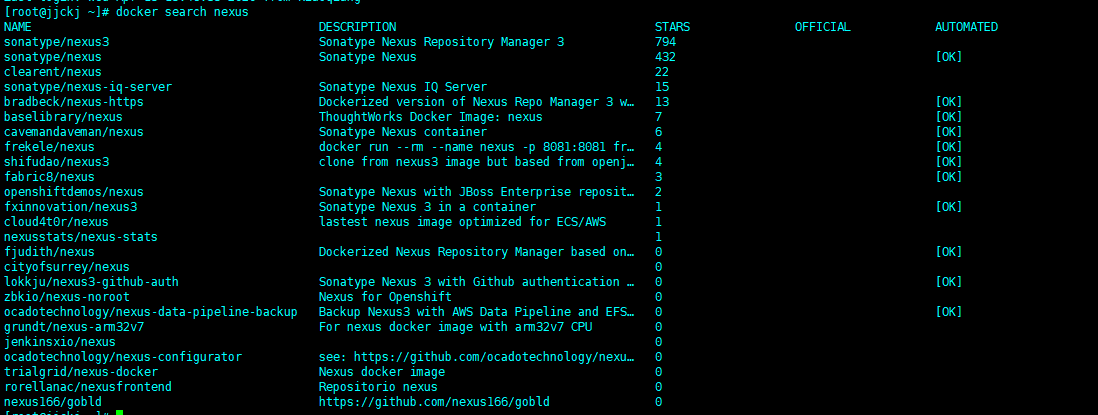Open the github.com/nexus166/gobld URL

tap(434, 402)
